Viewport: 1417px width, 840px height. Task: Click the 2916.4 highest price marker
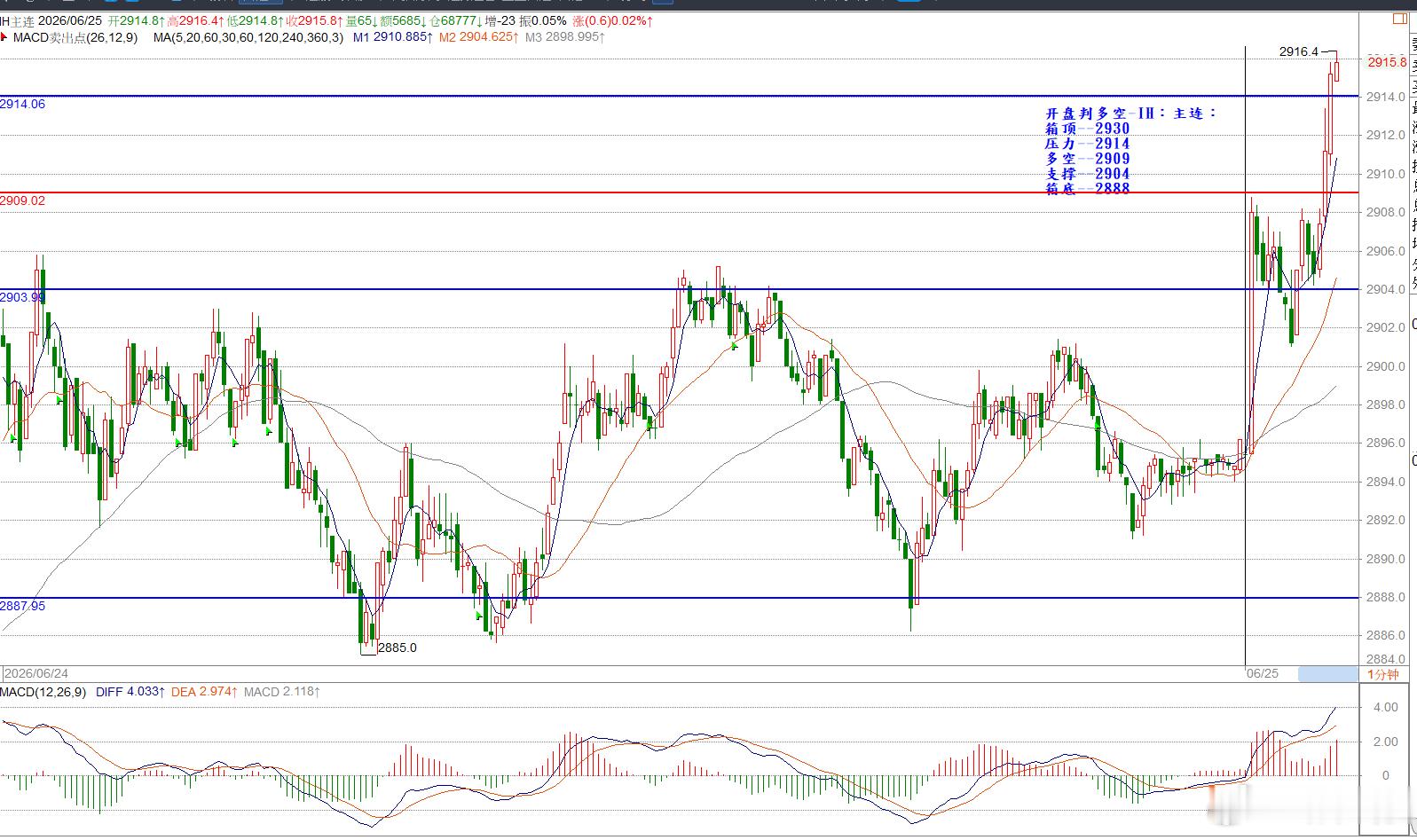point(1299,51)
